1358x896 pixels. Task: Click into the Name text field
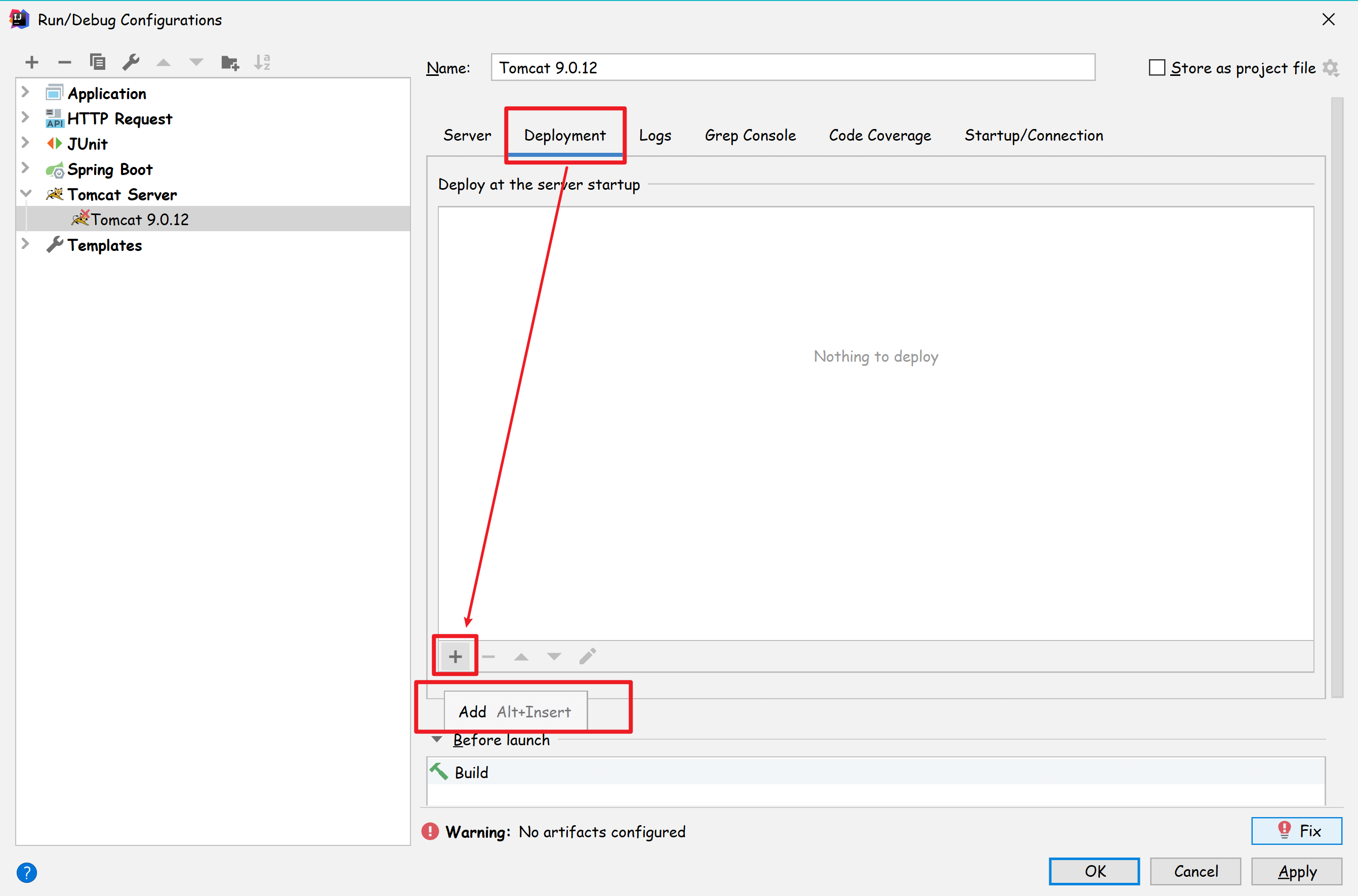(792, 67)
